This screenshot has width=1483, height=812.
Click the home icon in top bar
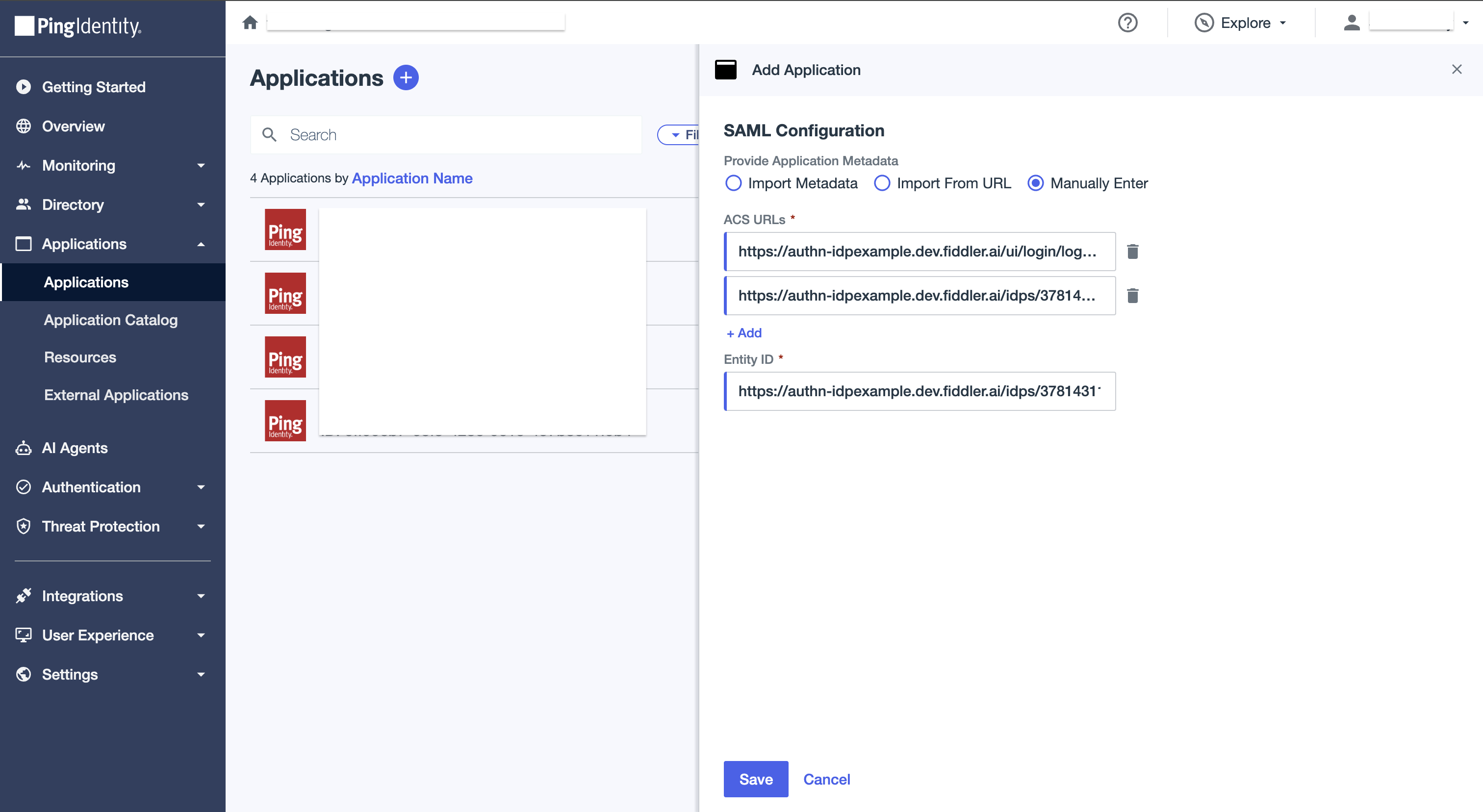pyautogui.click(x=250, y=23)
